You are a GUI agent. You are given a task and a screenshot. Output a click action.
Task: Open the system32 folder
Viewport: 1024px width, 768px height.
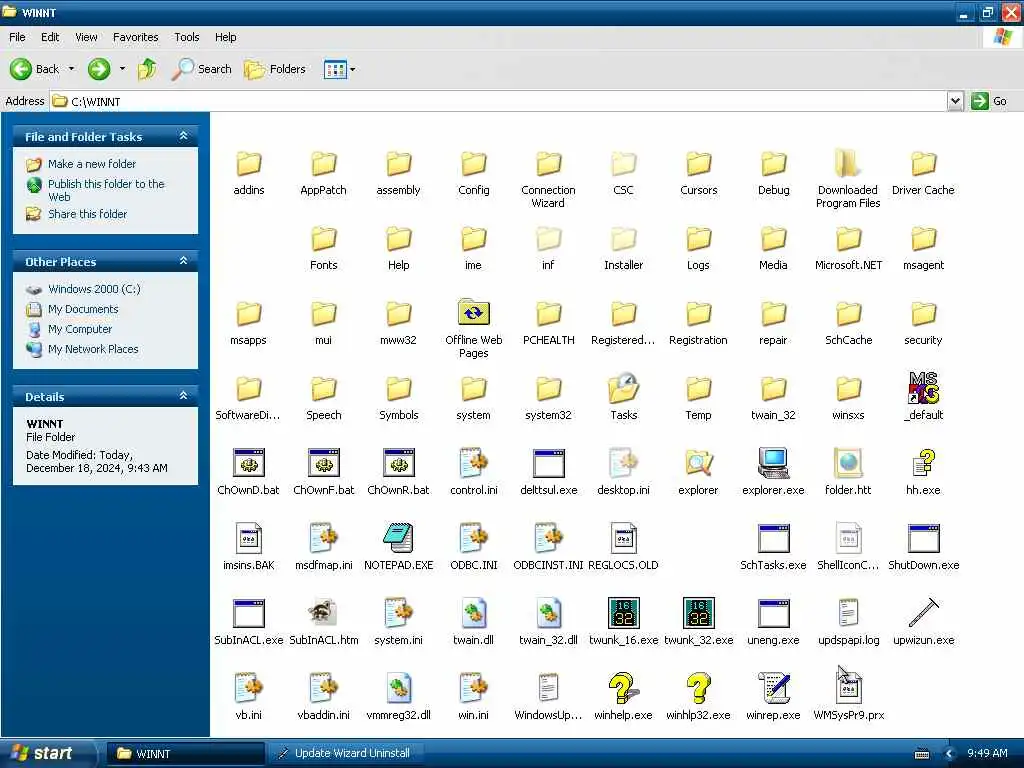click(548, 388)
